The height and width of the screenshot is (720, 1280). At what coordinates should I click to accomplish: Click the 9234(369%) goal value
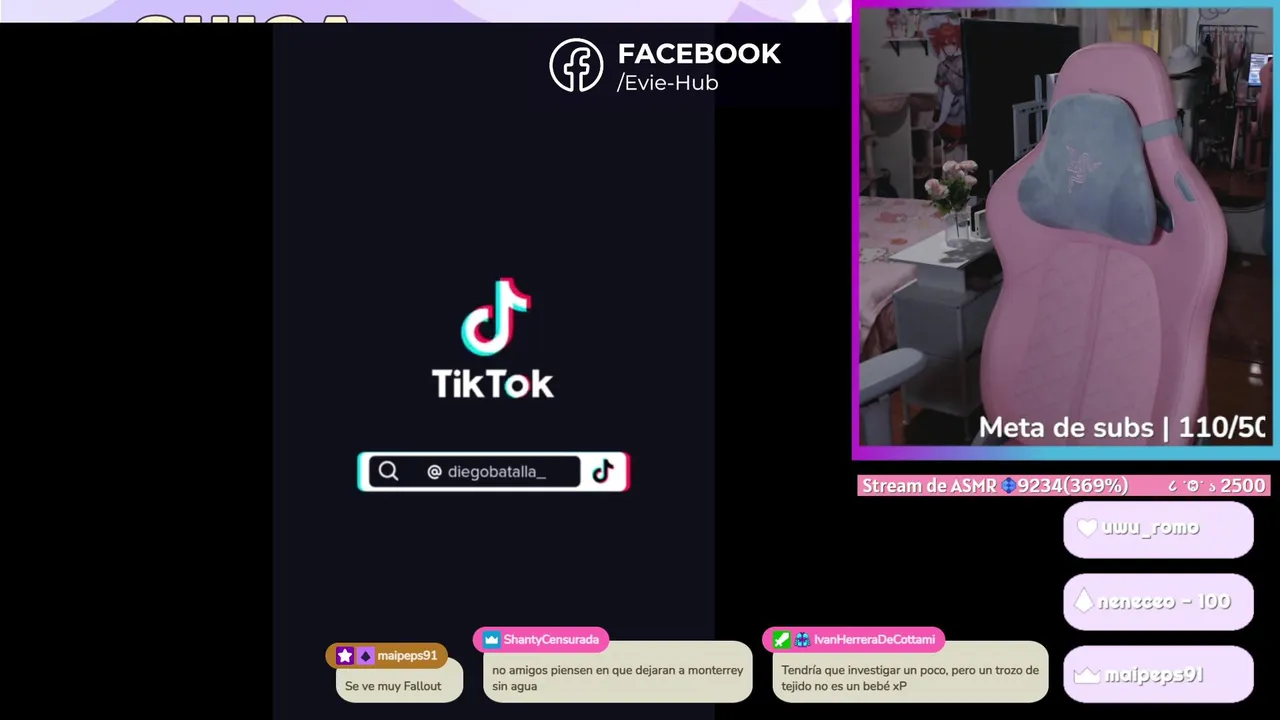point(1072,485)
